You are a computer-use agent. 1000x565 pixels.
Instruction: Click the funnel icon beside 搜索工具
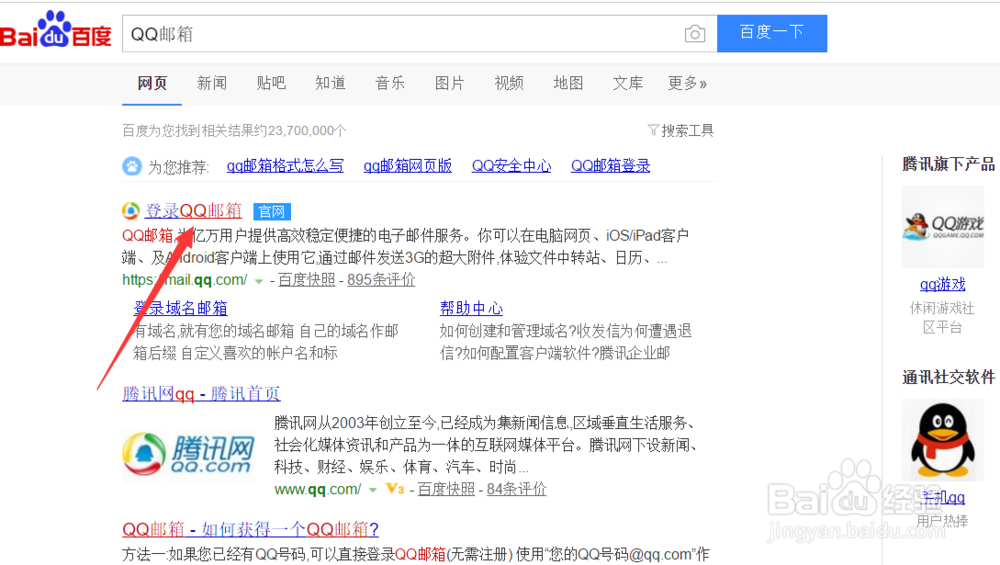[x=653, y=130]
